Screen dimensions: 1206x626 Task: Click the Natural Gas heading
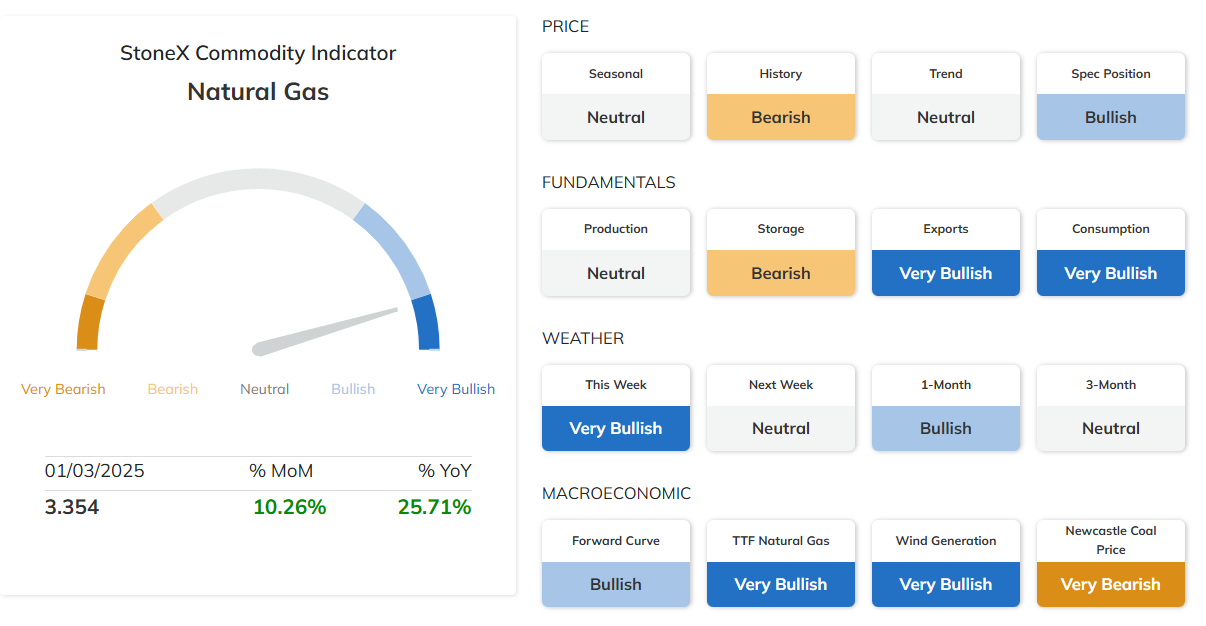[258, 92]
